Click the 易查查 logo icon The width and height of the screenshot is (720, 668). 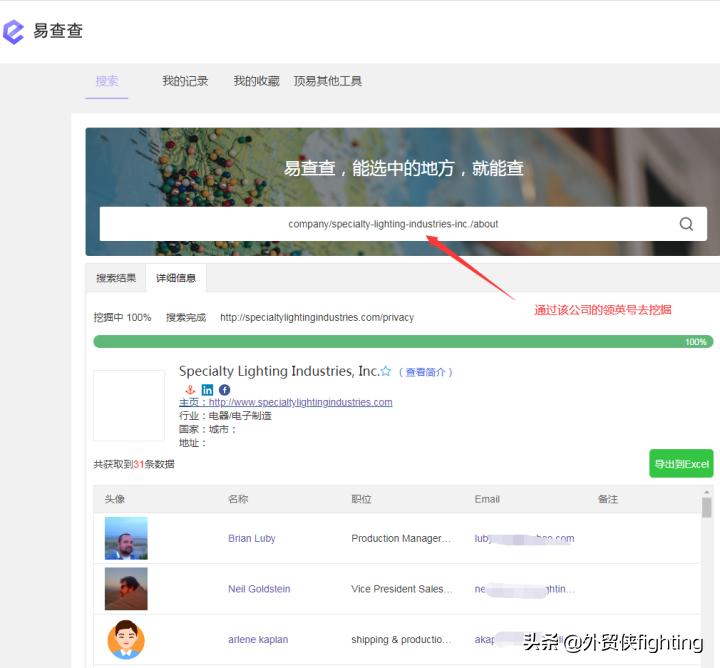[x=13, y=32]
